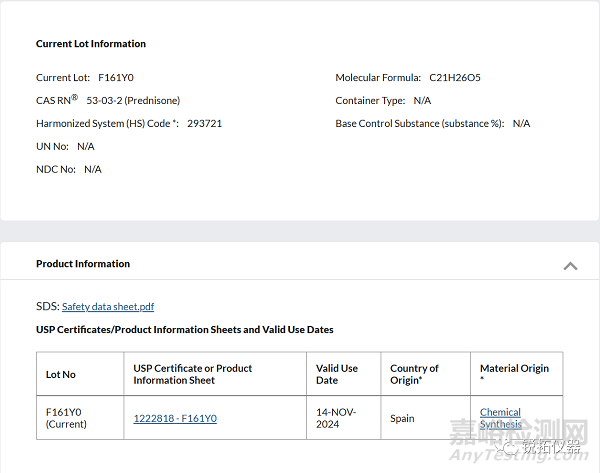Click the Lot No column header
This screenshot has height=473, width=600.
[x=61, y=375]
